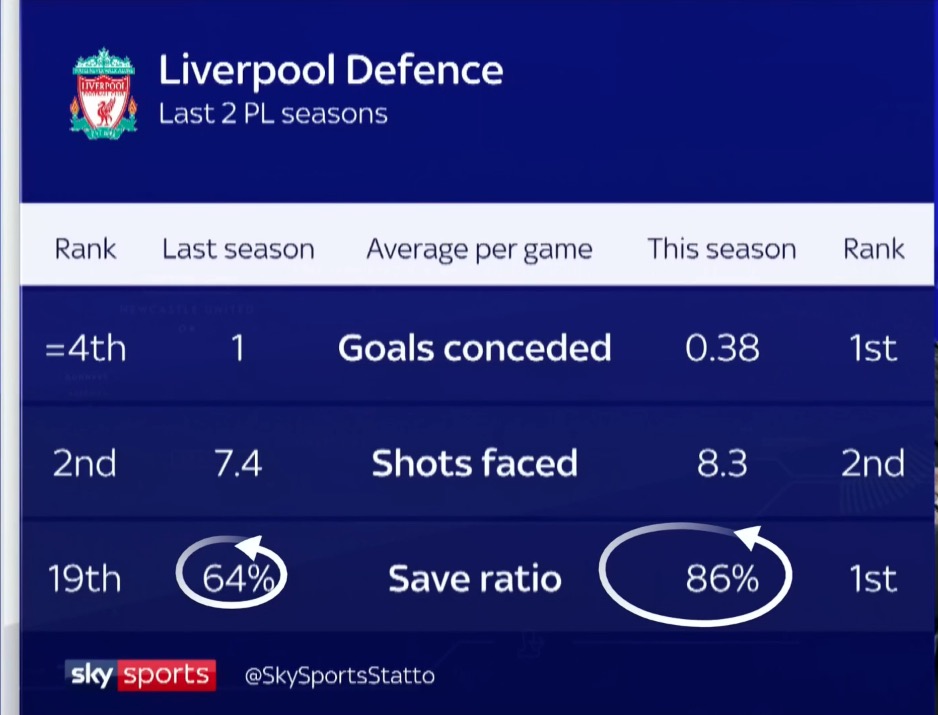Click the Last 2 PL seasons subtitle
The height and width of the screenshot is (715, 938).
[x=273, y=114]
